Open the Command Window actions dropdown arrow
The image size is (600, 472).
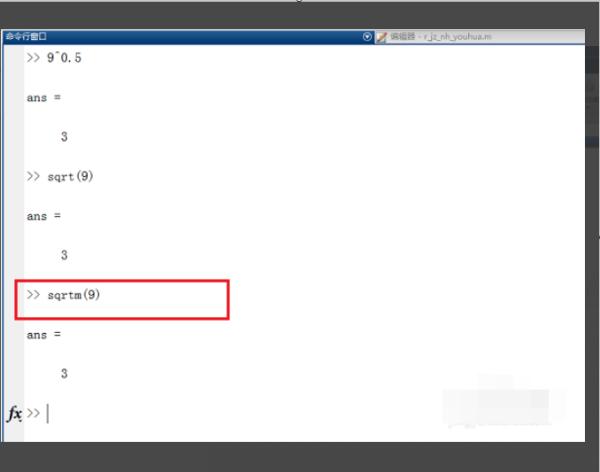pos(367,37)
